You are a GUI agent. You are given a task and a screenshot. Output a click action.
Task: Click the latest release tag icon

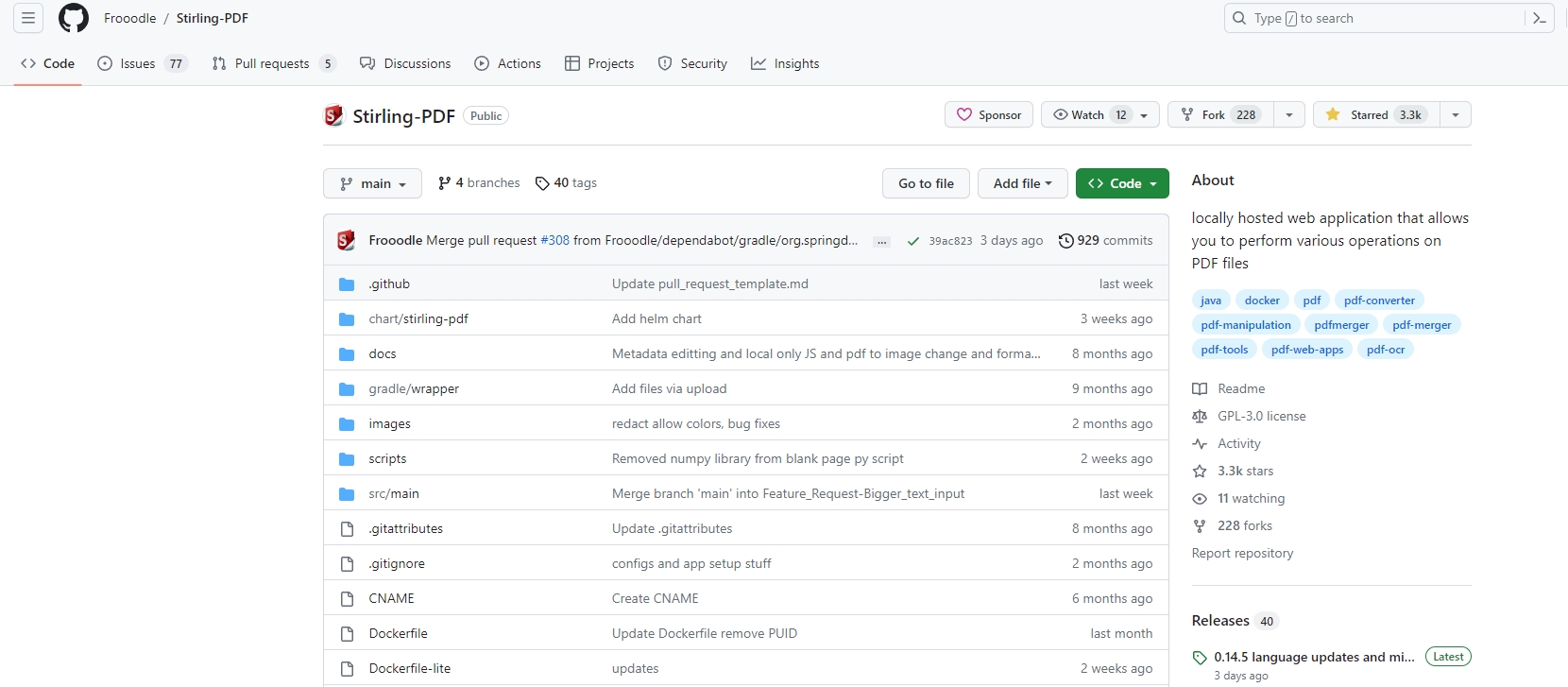1200,658
